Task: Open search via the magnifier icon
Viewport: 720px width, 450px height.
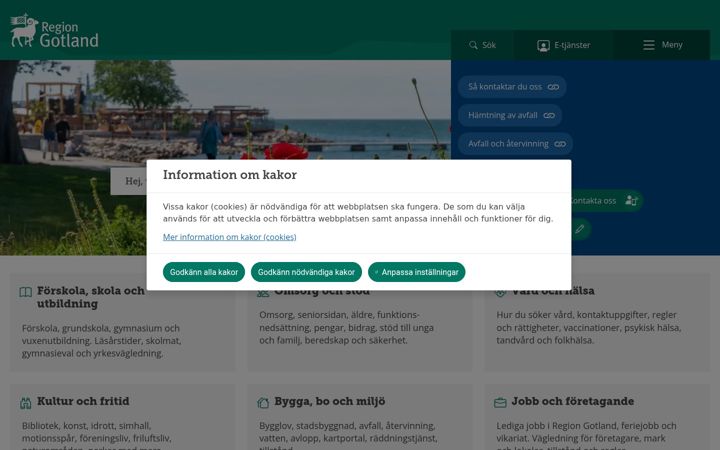Action: click(473, 45)
